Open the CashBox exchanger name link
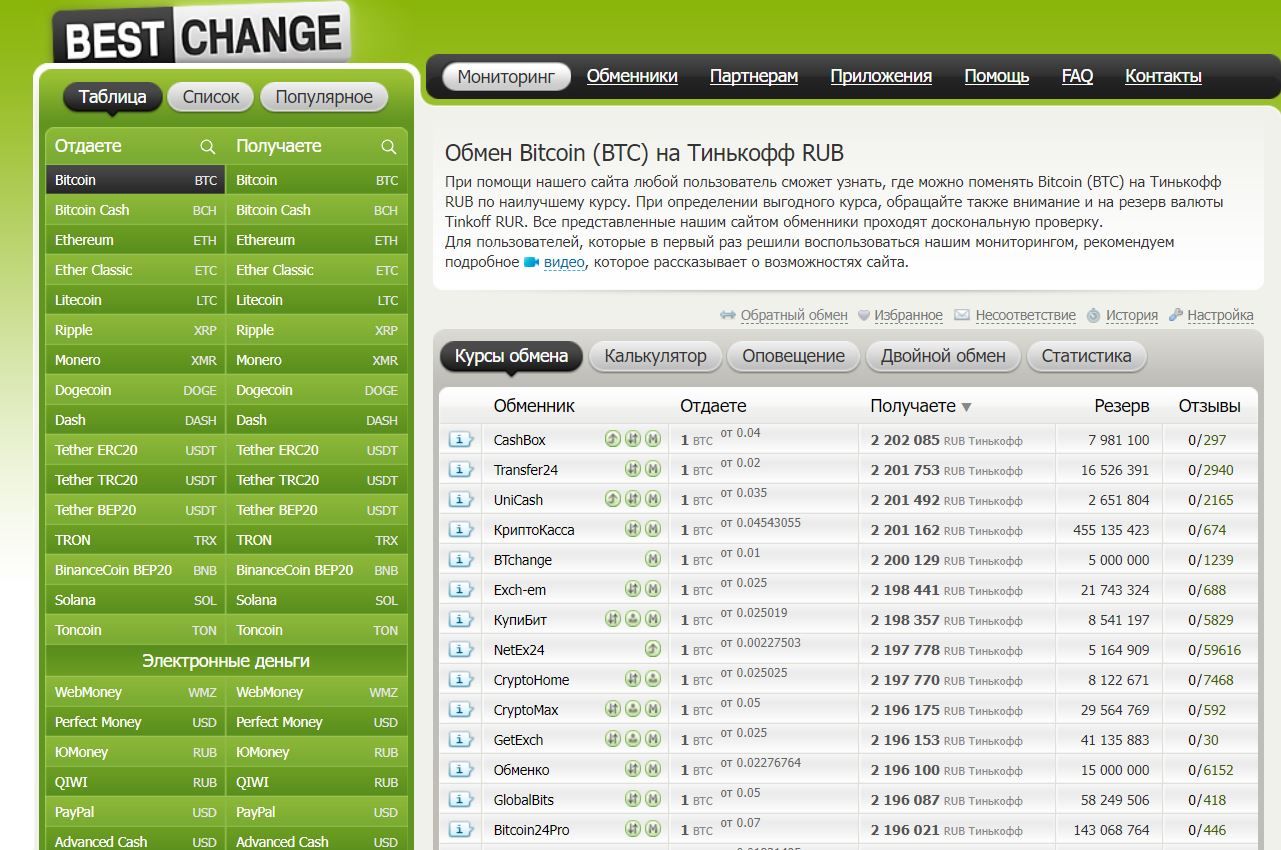 (520, 440)
